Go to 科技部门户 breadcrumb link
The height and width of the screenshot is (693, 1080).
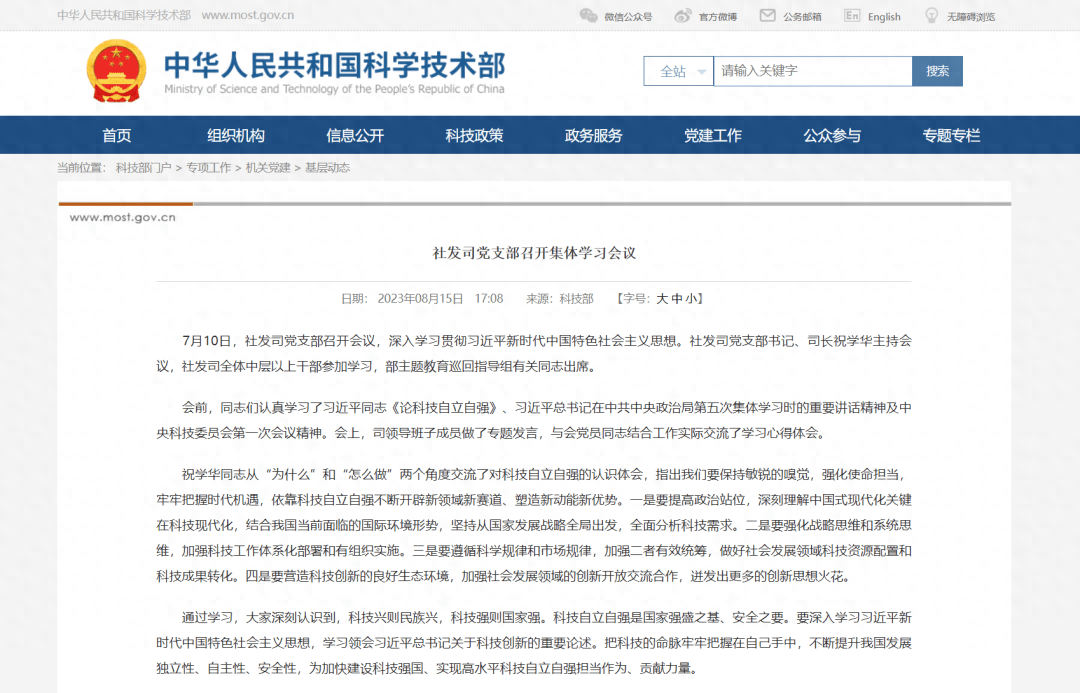(x=143, y=168)
